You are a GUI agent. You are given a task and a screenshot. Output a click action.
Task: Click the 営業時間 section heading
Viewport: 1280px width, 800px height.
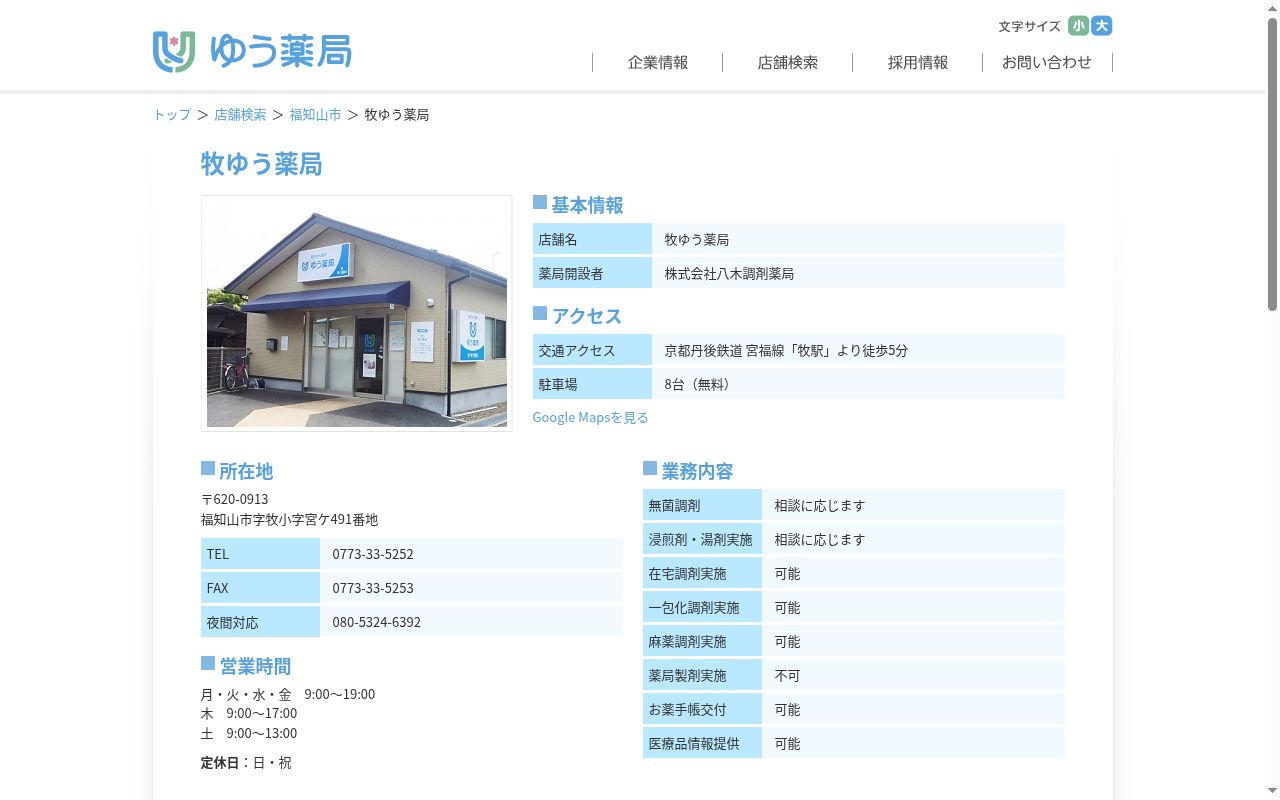click(246, 666)
